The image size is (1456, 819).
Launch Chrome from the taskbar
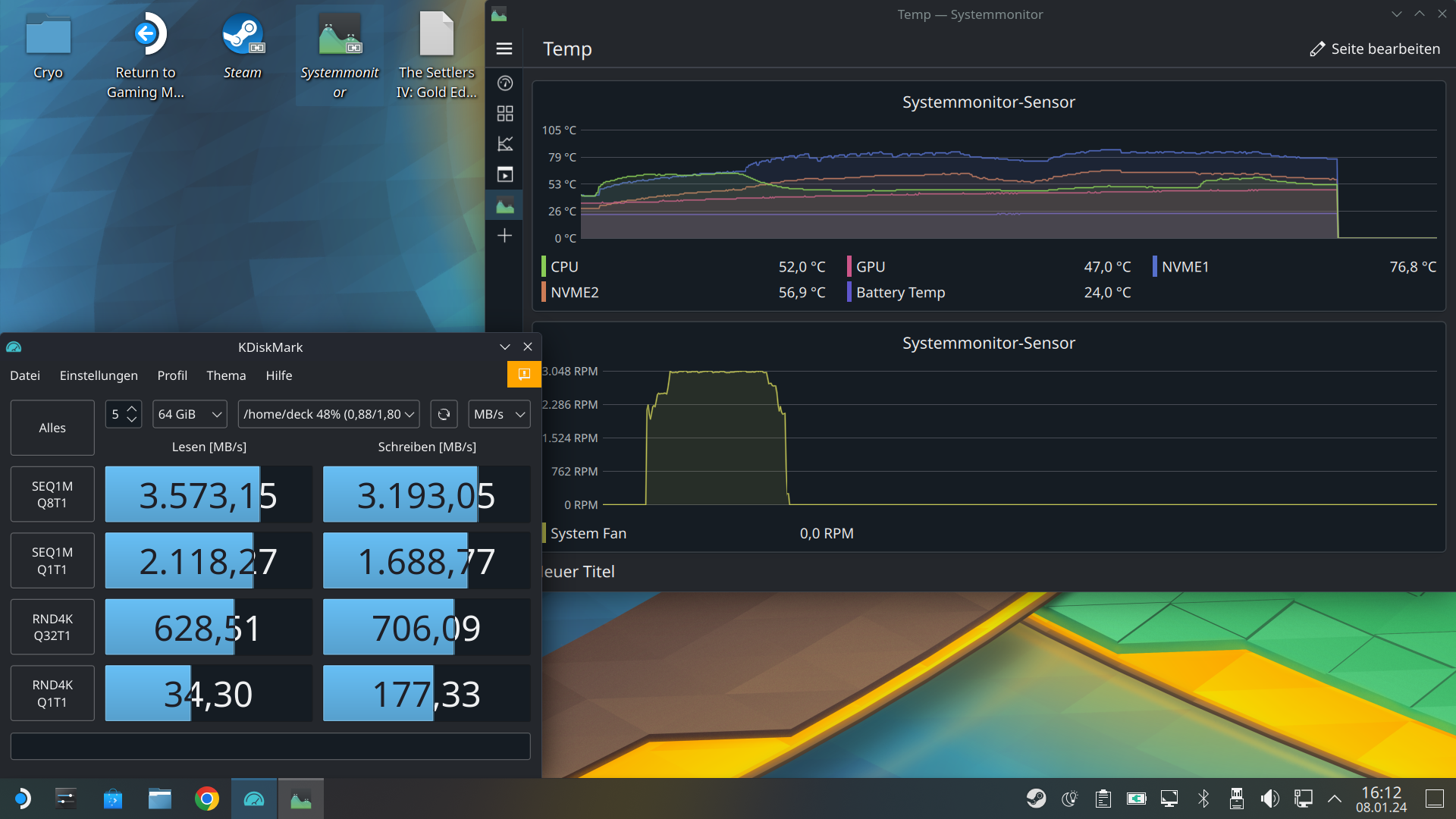pyautogui.click(x=206, y=799)
